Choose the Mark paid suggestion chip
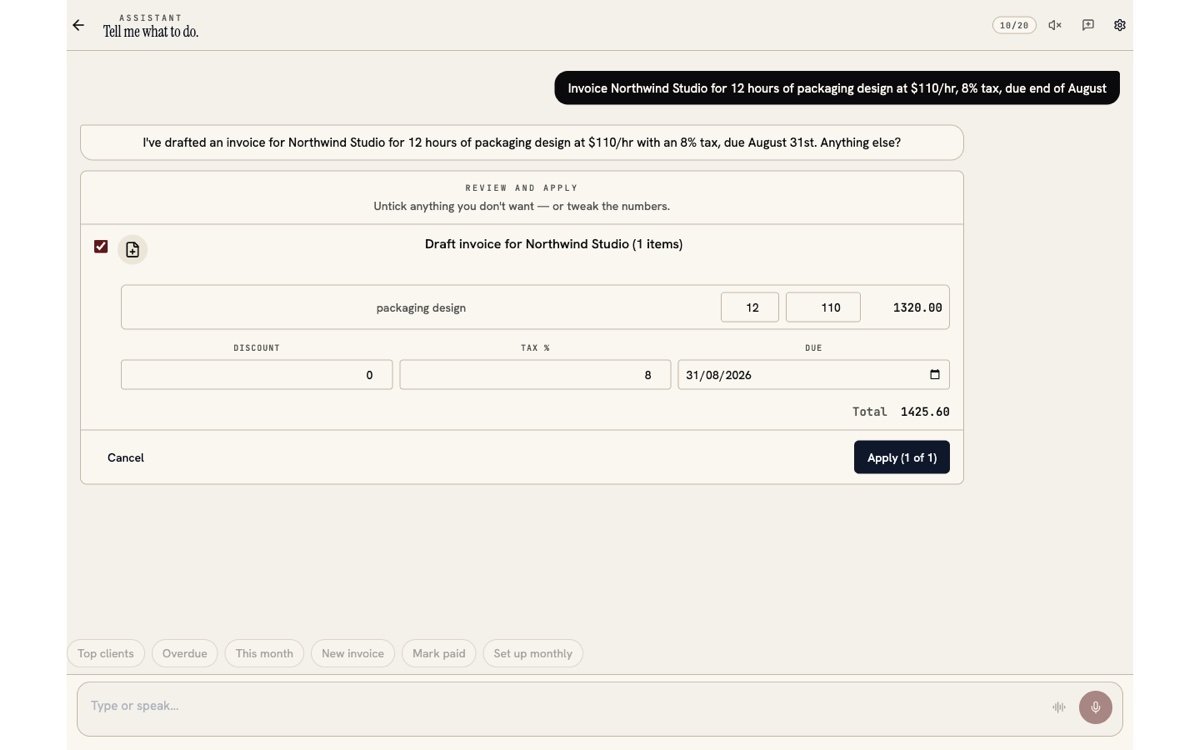Viewport: 1200px width, 750px height. coord(439,653)
